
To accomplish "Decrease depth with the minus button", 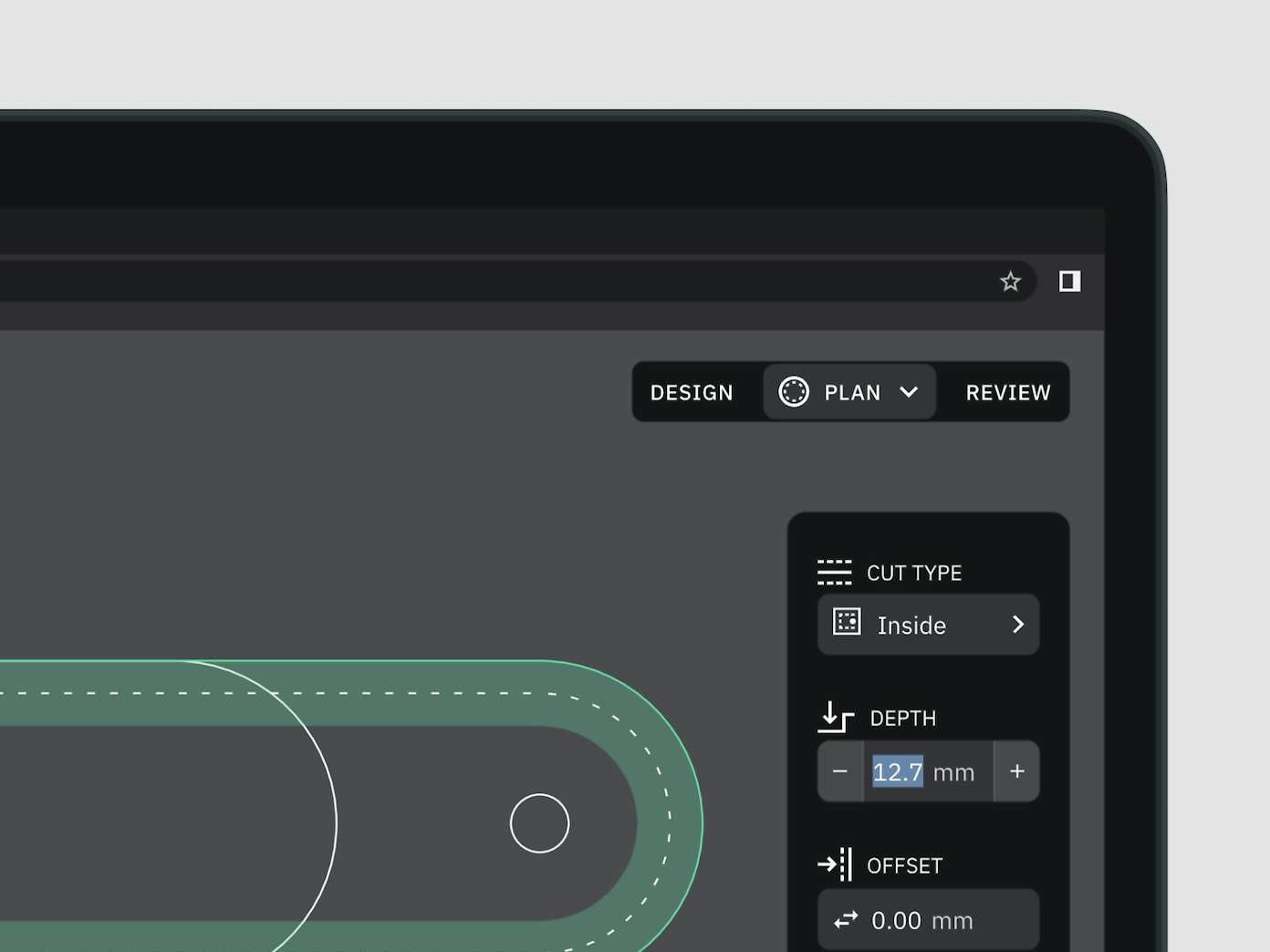I will 840,771.
